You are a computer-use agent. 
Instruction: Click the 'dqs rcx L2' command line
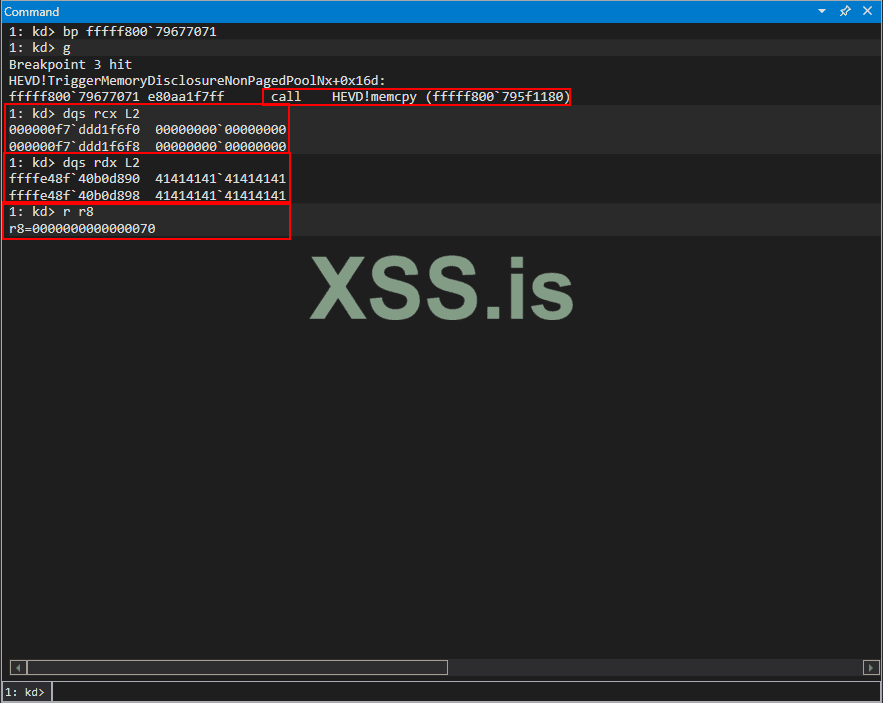click(74, 114)
